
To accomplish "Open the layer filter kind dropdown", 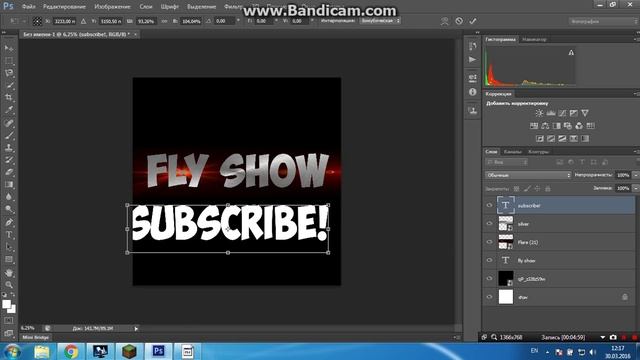I will tap(507, 162).
